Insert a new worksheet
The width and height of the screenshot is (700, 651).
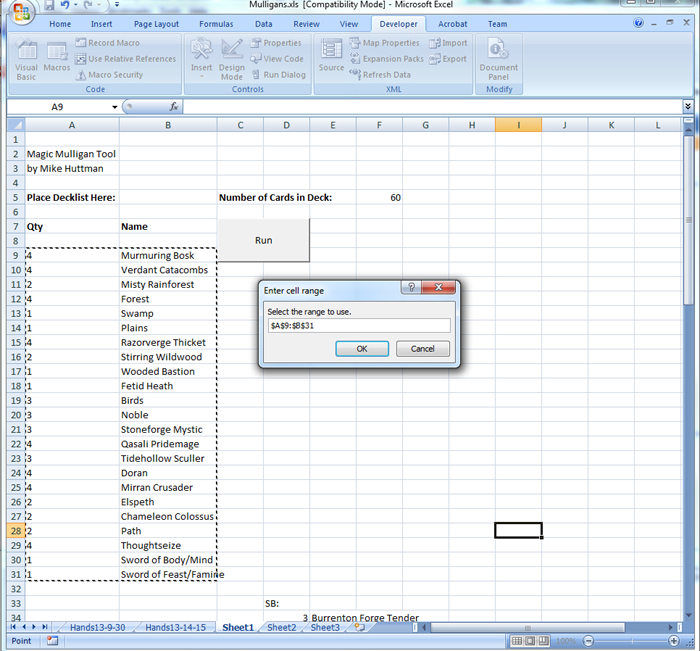click(359, 627)
